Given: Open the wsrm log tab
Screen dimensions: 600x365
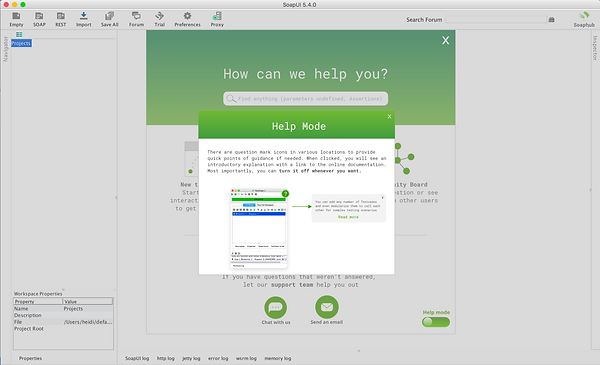Looking at the screenshot, I should [x=246, y=358].
